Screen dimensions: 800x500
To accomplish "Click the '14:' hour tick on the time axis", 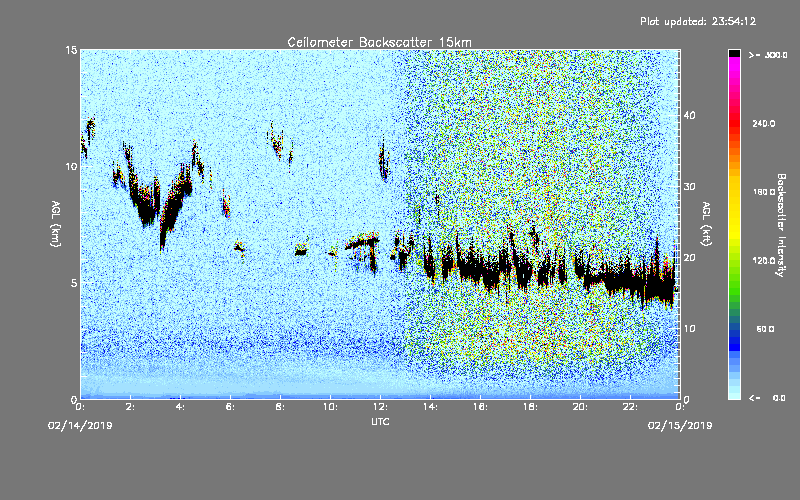I will coord(431,407).
